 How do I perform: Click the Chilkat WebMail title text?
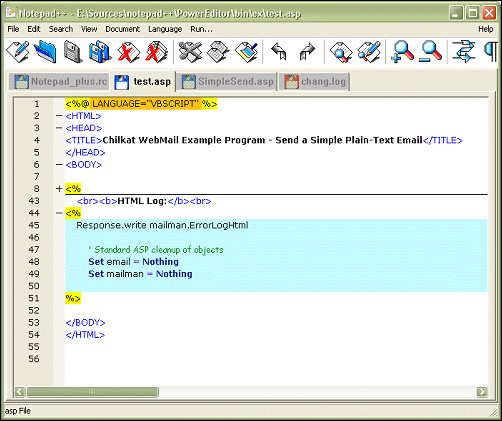coord(263,140)
